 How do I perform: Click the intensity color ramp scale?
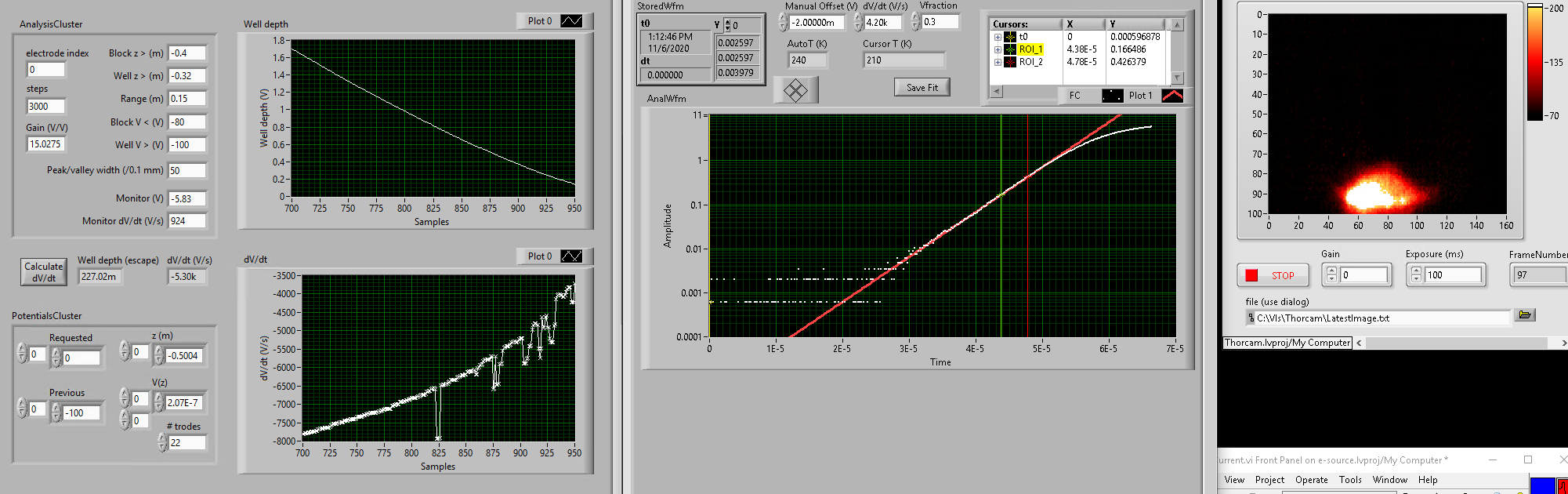coord(1534,63)
